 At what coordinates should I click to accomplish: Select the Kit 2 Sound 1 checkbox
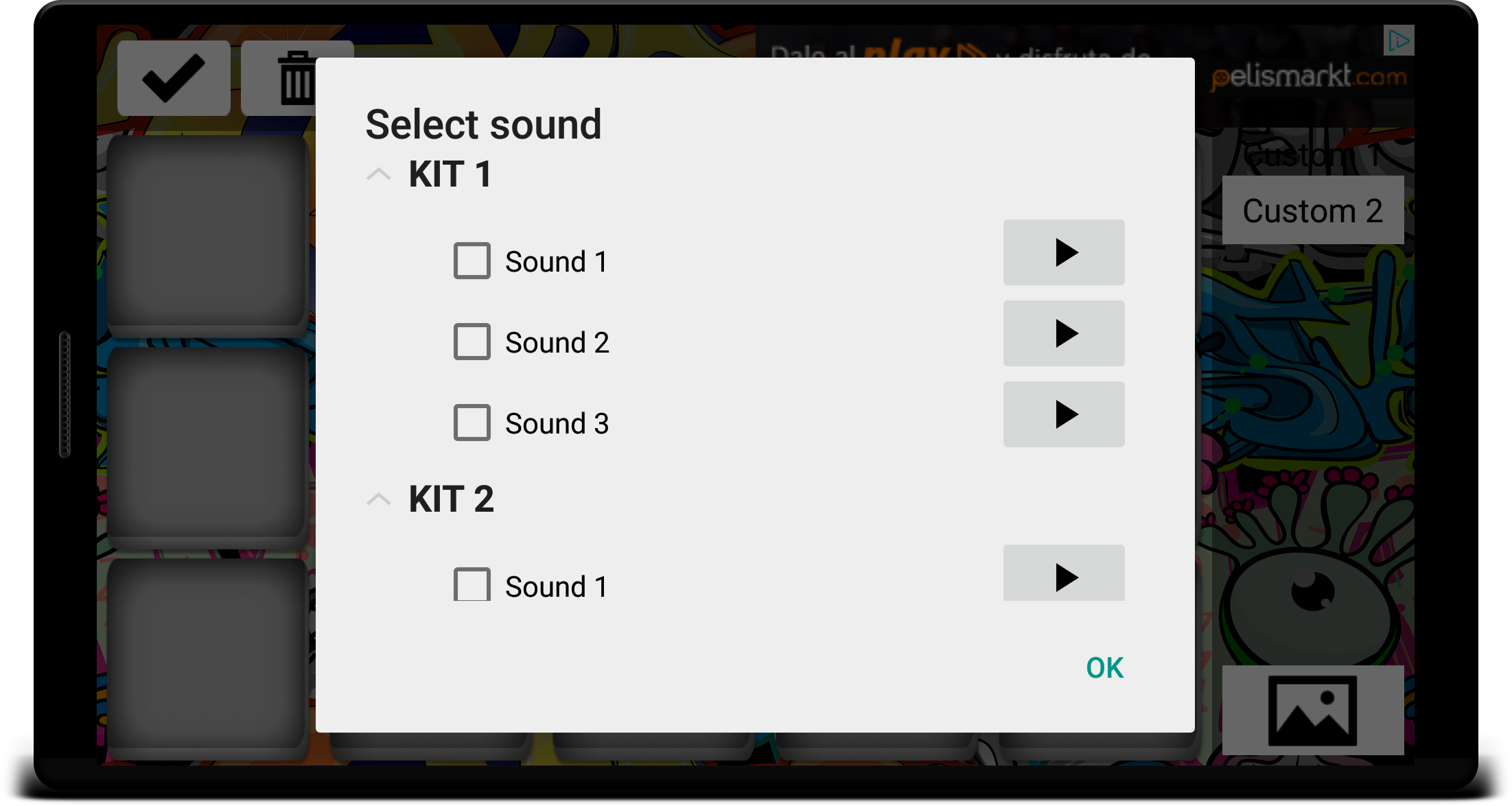(x=472, y=584)
